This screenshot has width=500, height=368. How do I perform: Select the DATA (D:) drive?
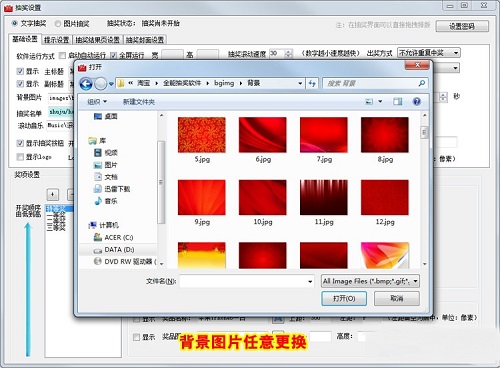click(113, 249)
